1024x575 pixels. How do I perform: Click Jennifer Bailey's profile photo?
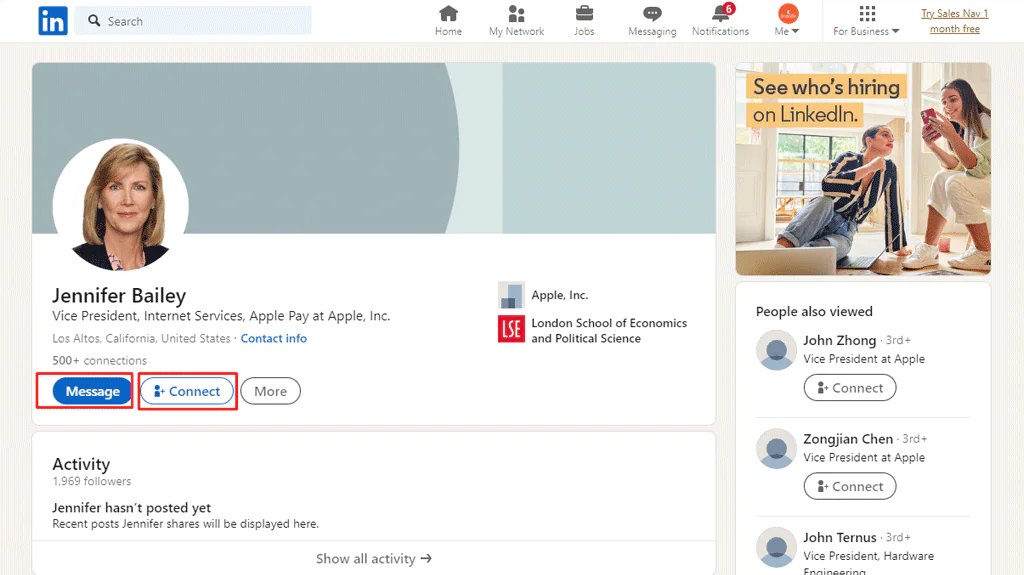click(x=121, y=205)
